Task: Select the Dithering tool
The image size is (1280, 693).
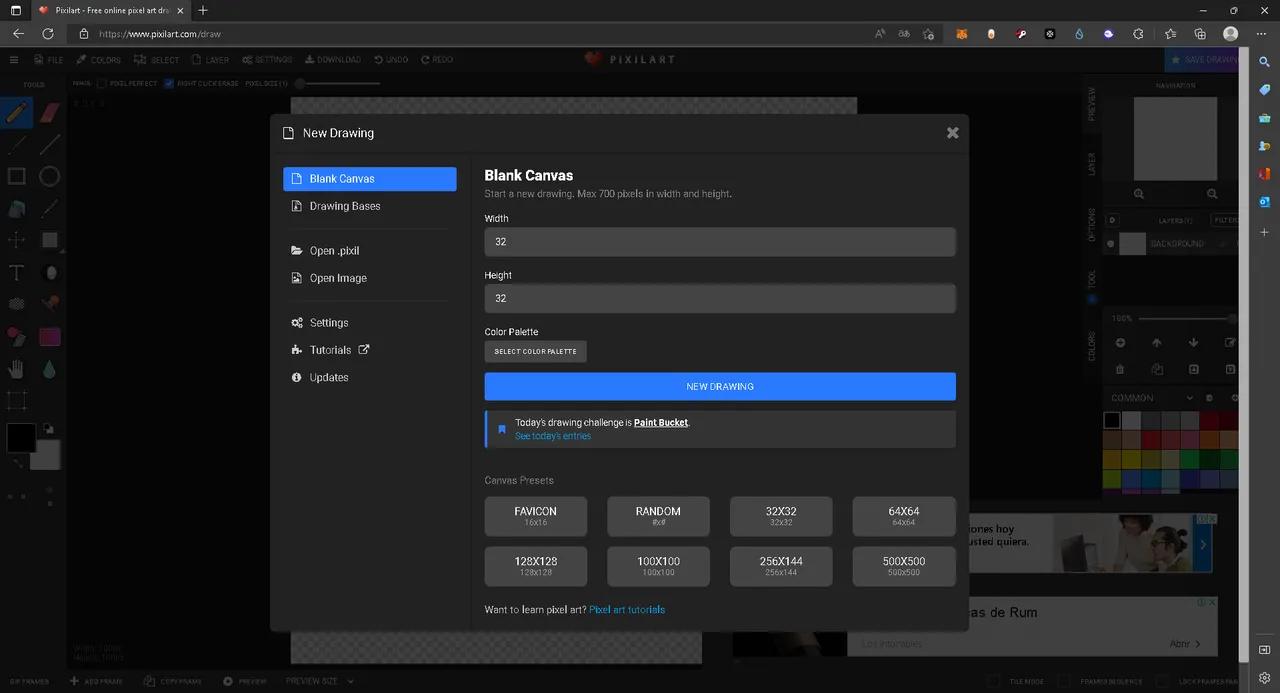Action: click(x=16, y=304)
